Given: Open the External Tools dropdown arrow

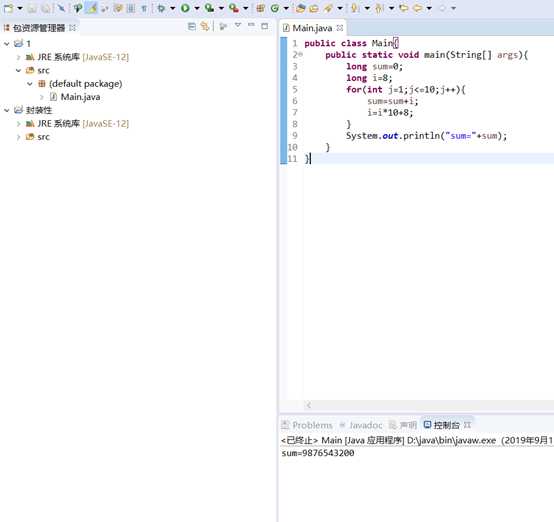Looking at the screenshot, I should (x=246, y=8).
